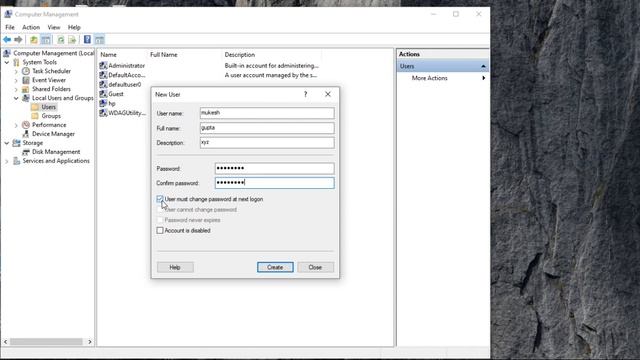Expand the Performance node

pos(16,125)
